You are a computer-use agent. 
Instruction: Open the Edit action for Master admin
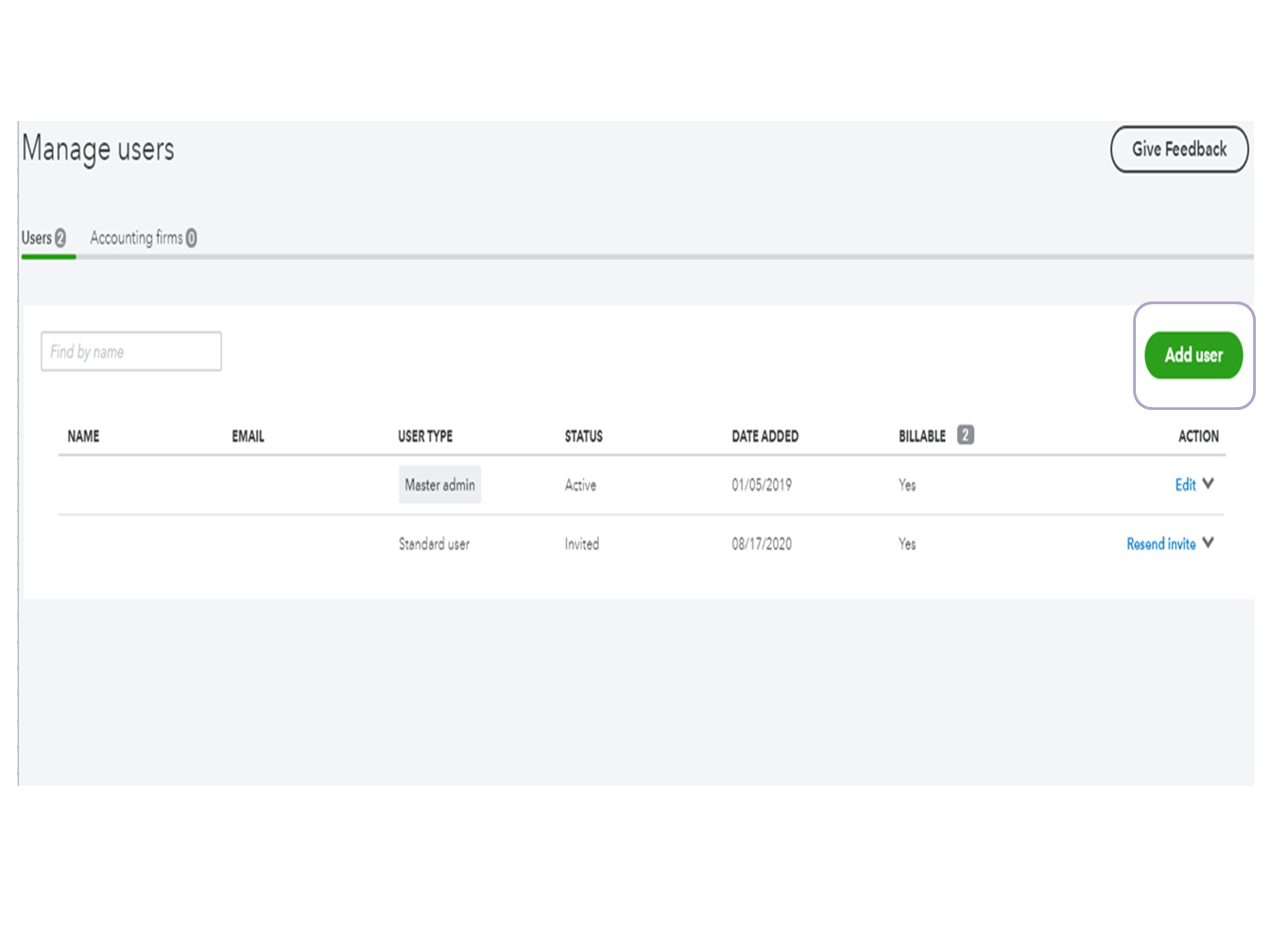coord(1184,484)
